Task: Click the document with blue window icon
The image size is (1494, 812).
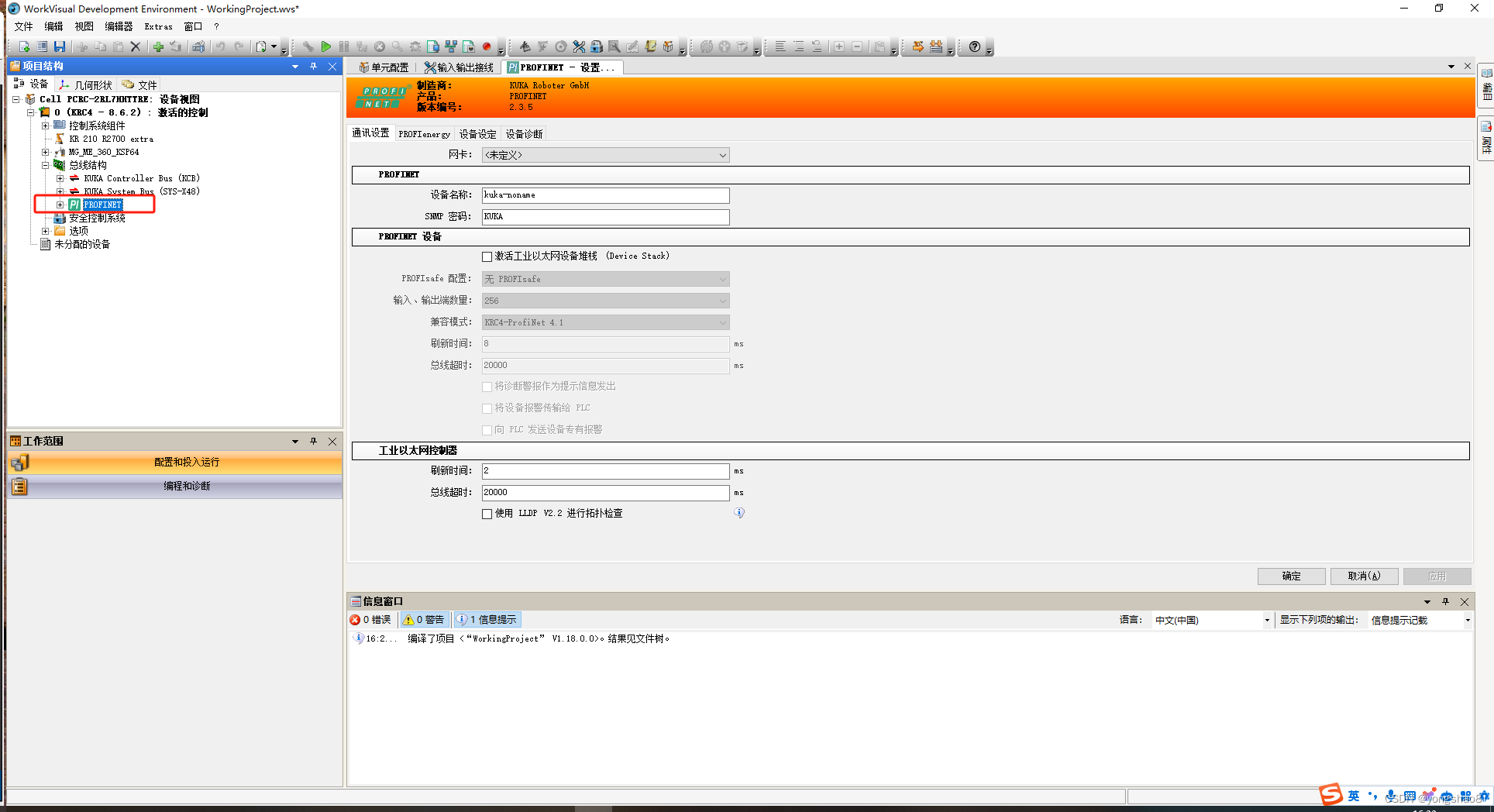Action: [x=433, y=46]
